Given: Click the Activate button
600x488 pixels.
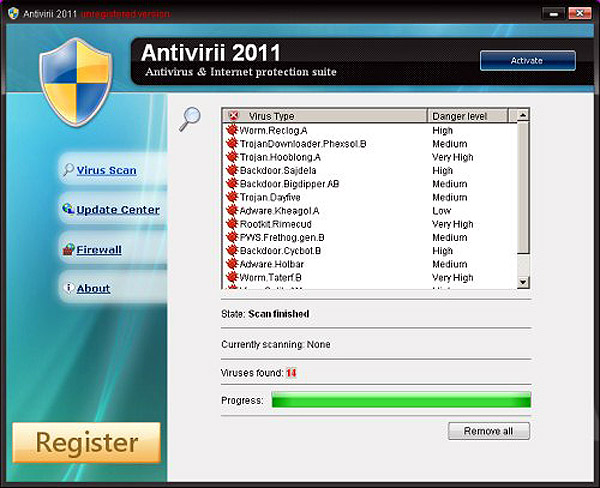Looking at the screenshot, I should coord(528,60).
